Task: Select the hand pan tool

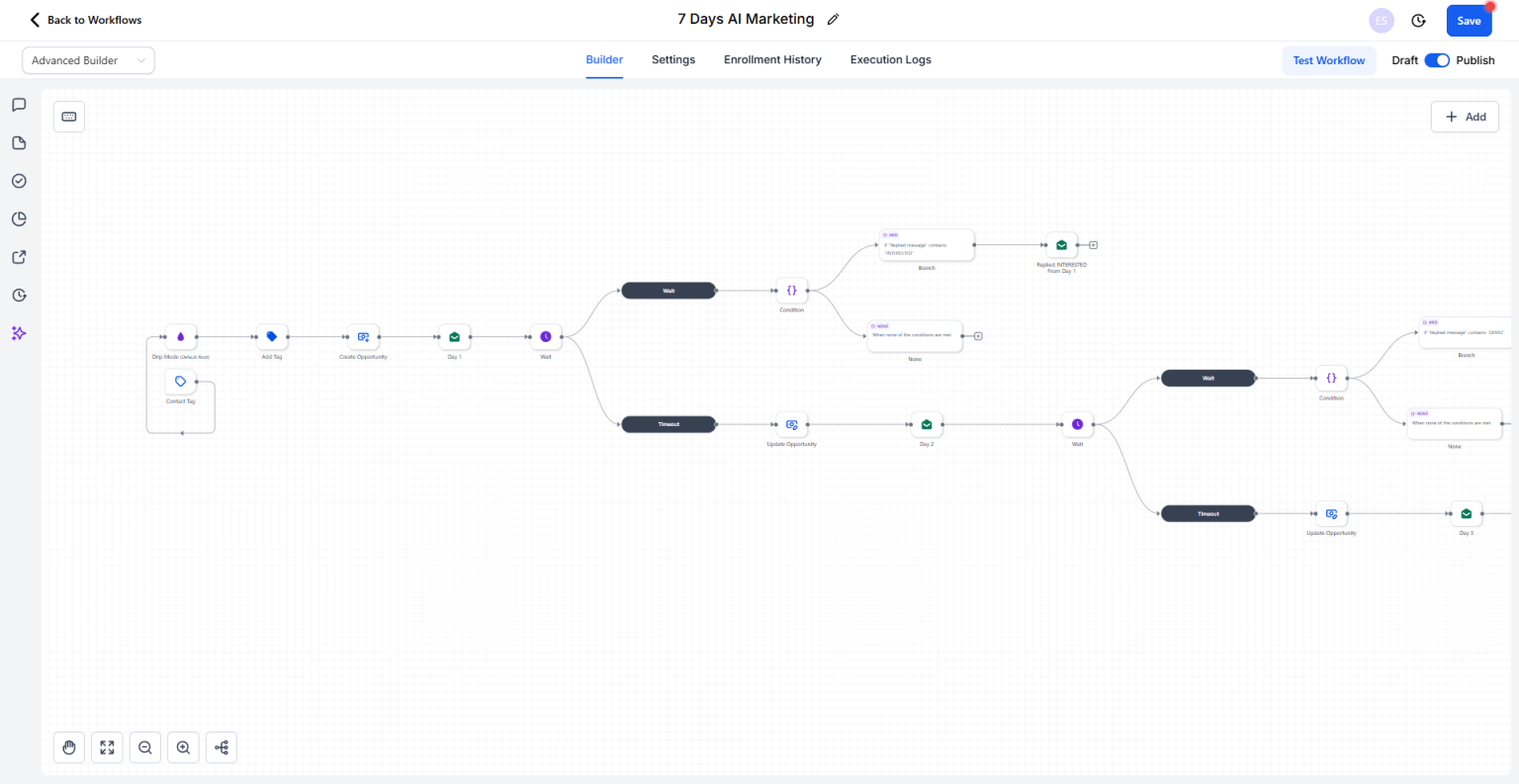Action: (69, 747)
